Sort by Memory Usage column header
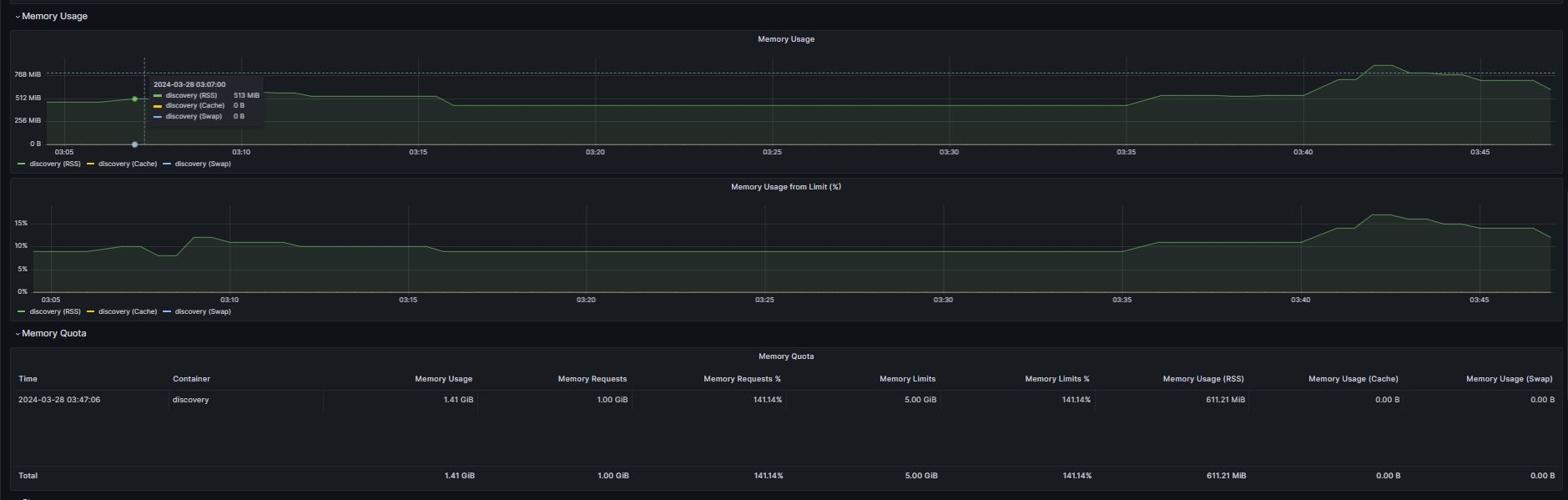Image resolution: width=1568 pixels, height=500 pixels. coord(443,379)
